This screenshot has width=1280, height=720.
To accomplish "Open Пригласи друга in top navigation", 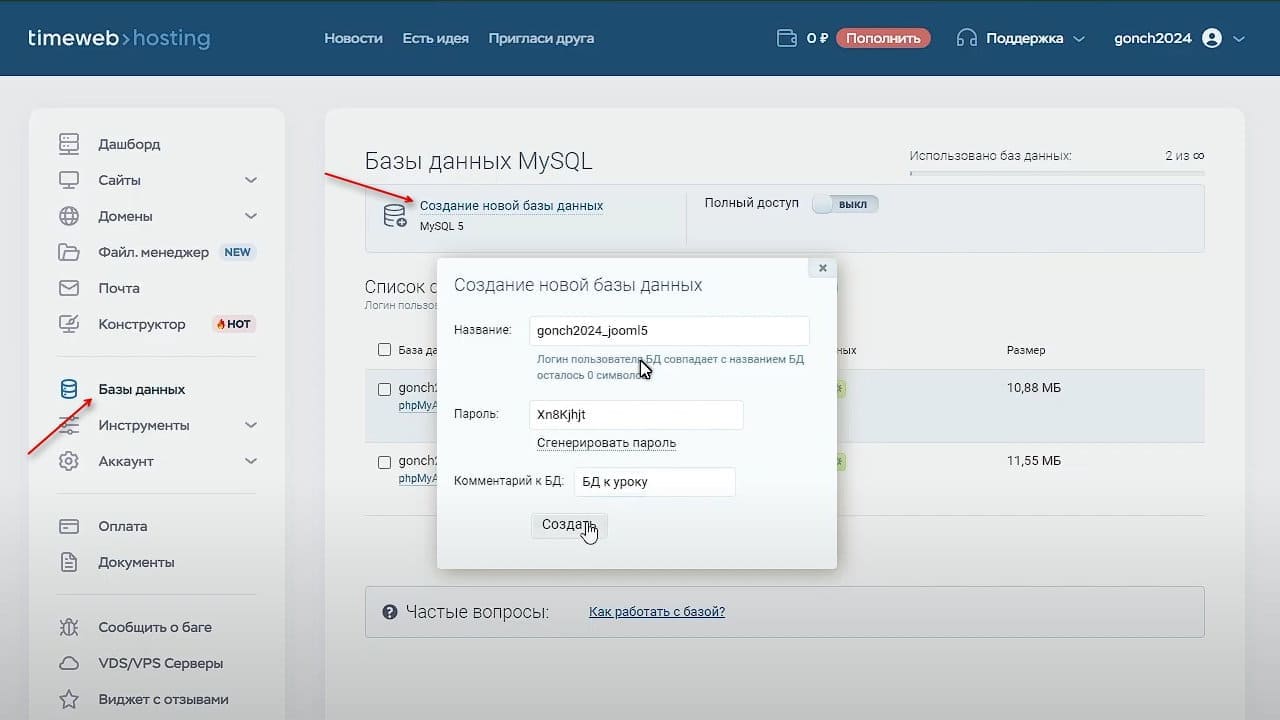I will point(541,38).
